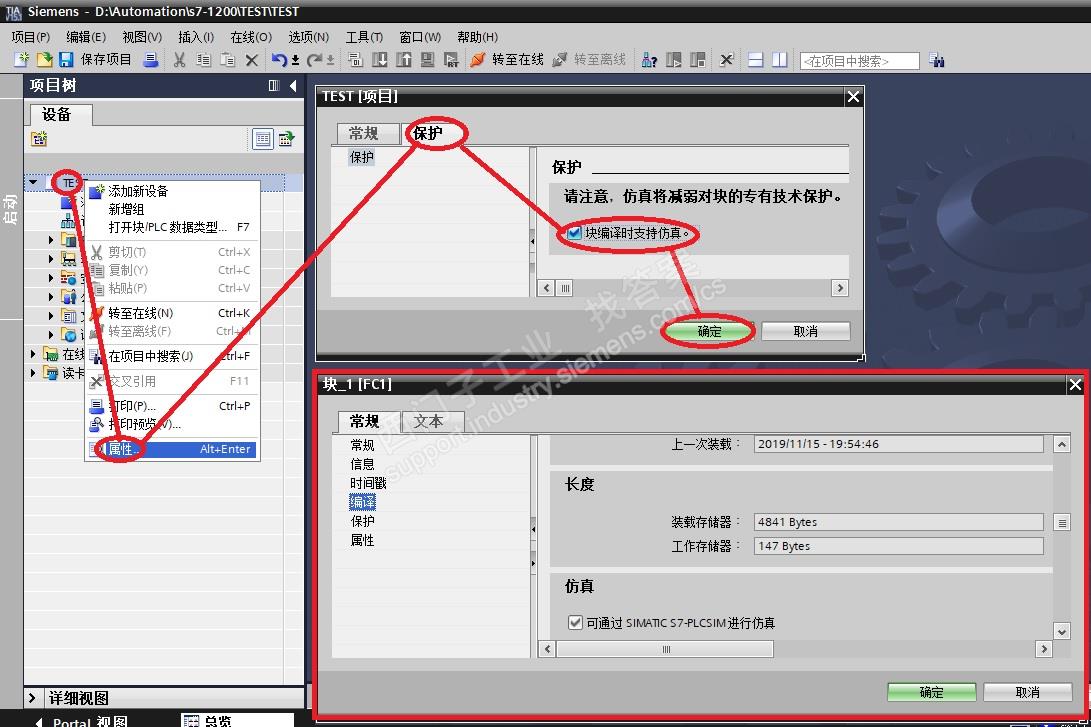Open the 项目(P) menu
1091x727 pixels.
pyautogui.click(x=31, y=37)
